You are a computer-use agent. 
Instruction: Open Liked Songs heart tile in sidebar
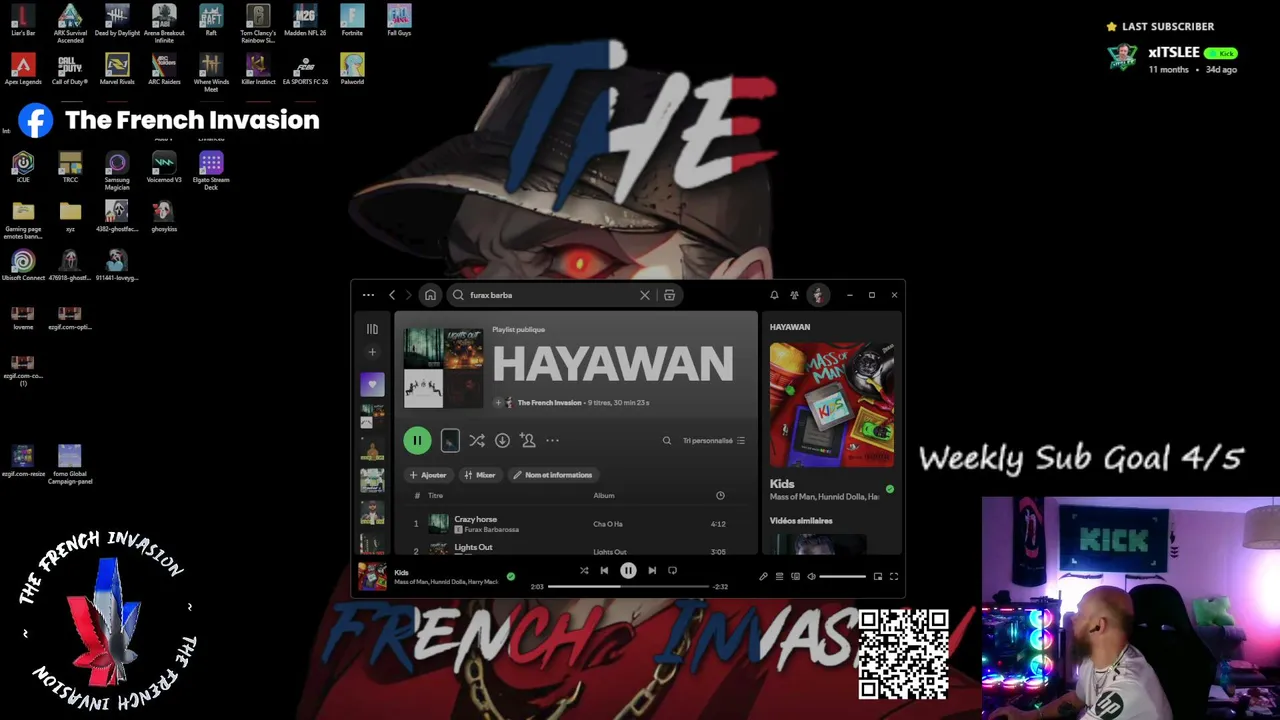tap(372, 384)
